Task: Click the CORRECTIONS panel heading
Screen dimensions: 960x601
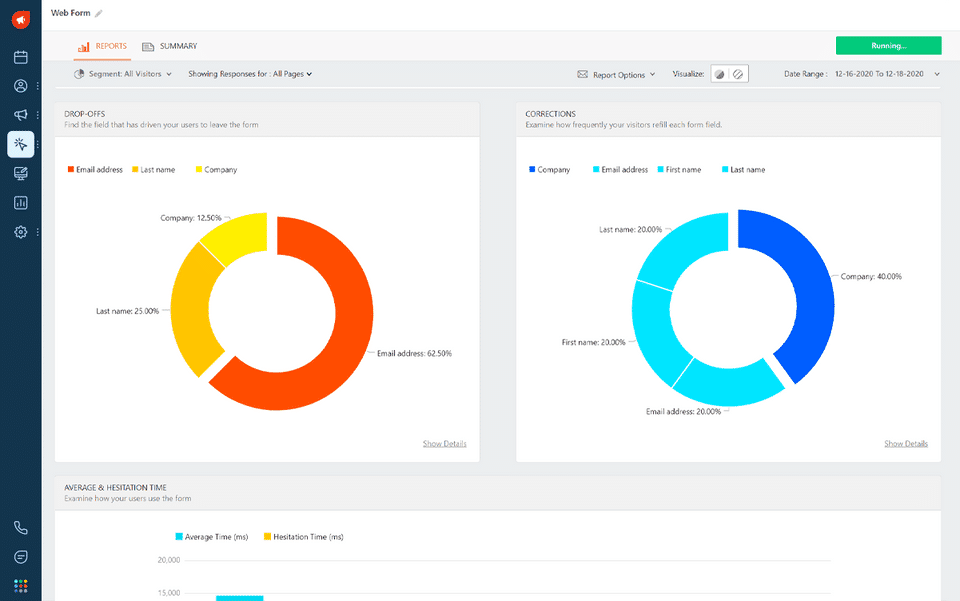Action: pyautogui.click(x=550, y=114)
